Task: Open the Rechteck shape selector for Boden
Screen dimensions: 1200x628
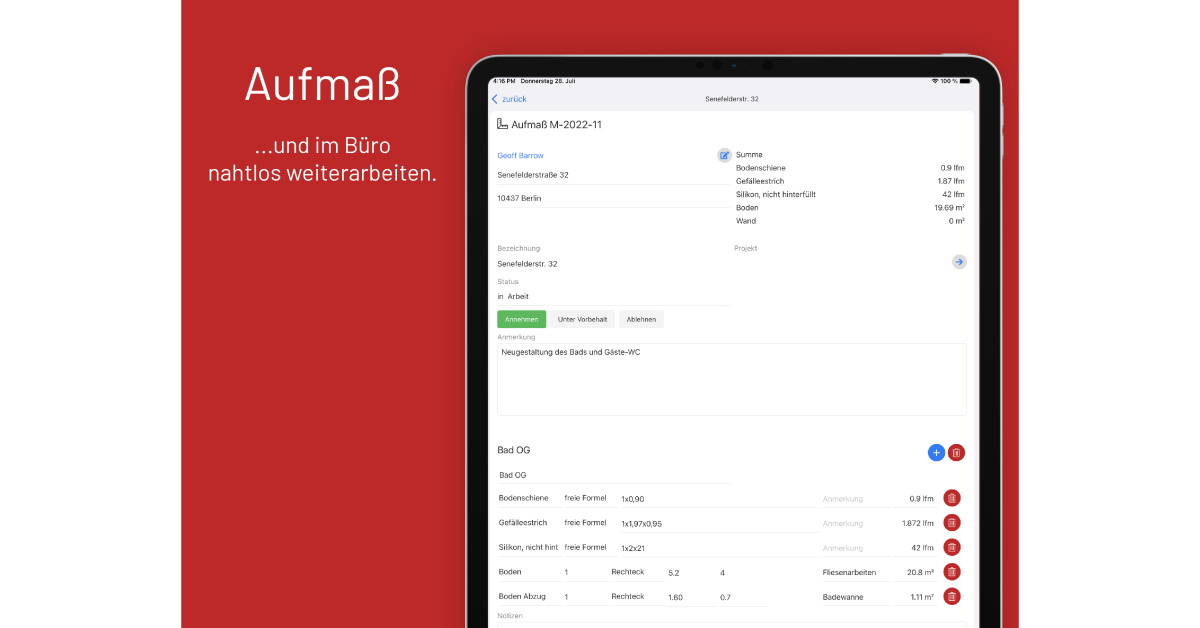Action: [x=628, y=572]
